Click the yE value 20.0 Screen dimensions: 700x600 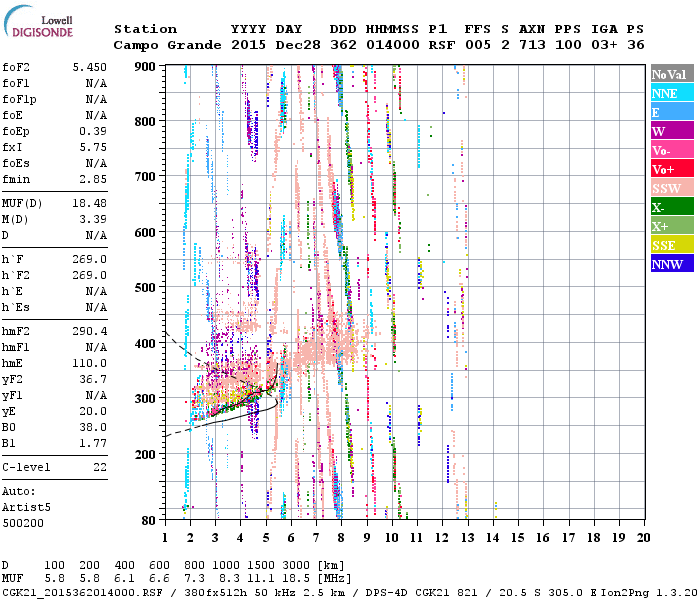93,412
